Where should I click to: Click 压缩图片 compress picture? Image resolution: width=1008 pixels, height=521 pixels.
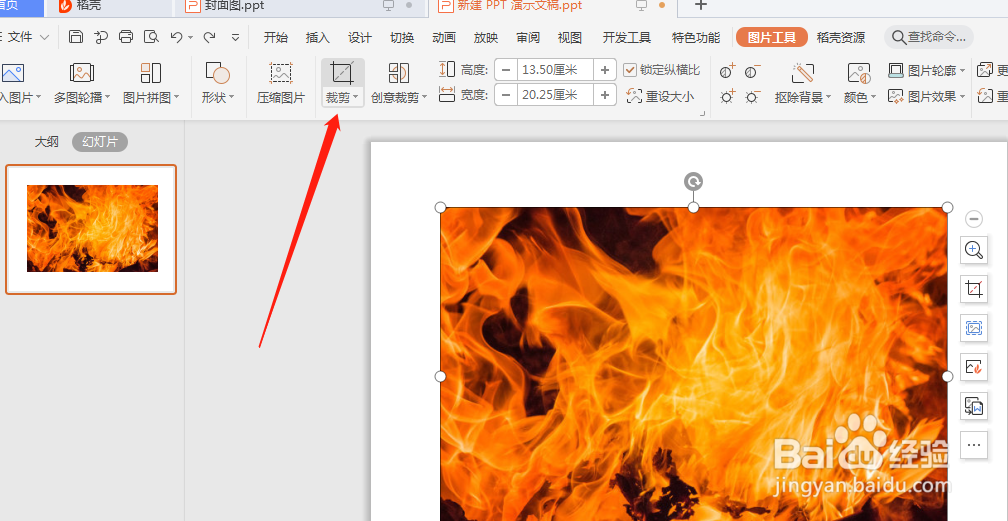(x=281, y=83)
